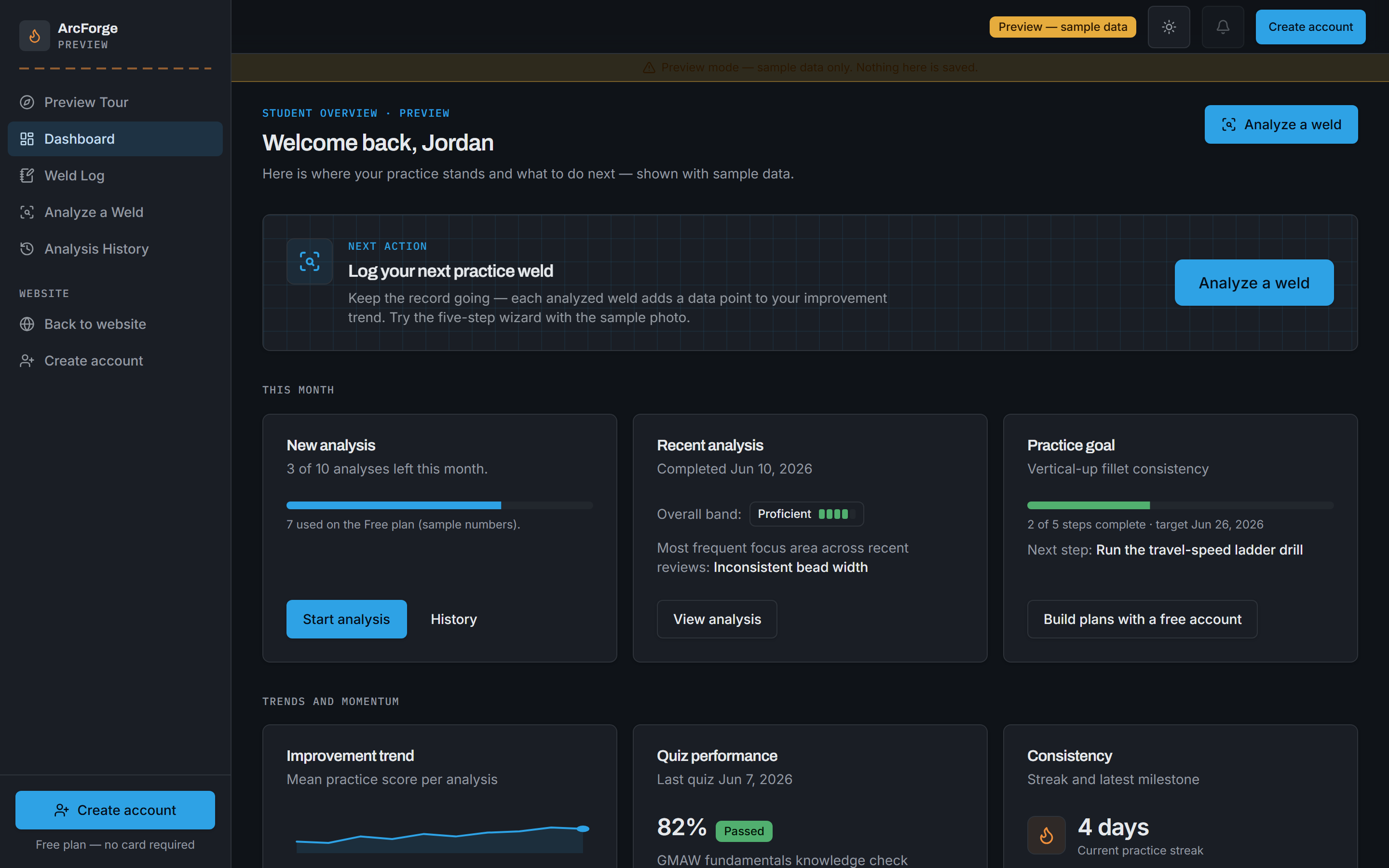This screenshot has width=1389, height=868.
Task: Click 'Vertical-up fillet consistency' text
Action: pyautogui.click(x=1117, y=469)
